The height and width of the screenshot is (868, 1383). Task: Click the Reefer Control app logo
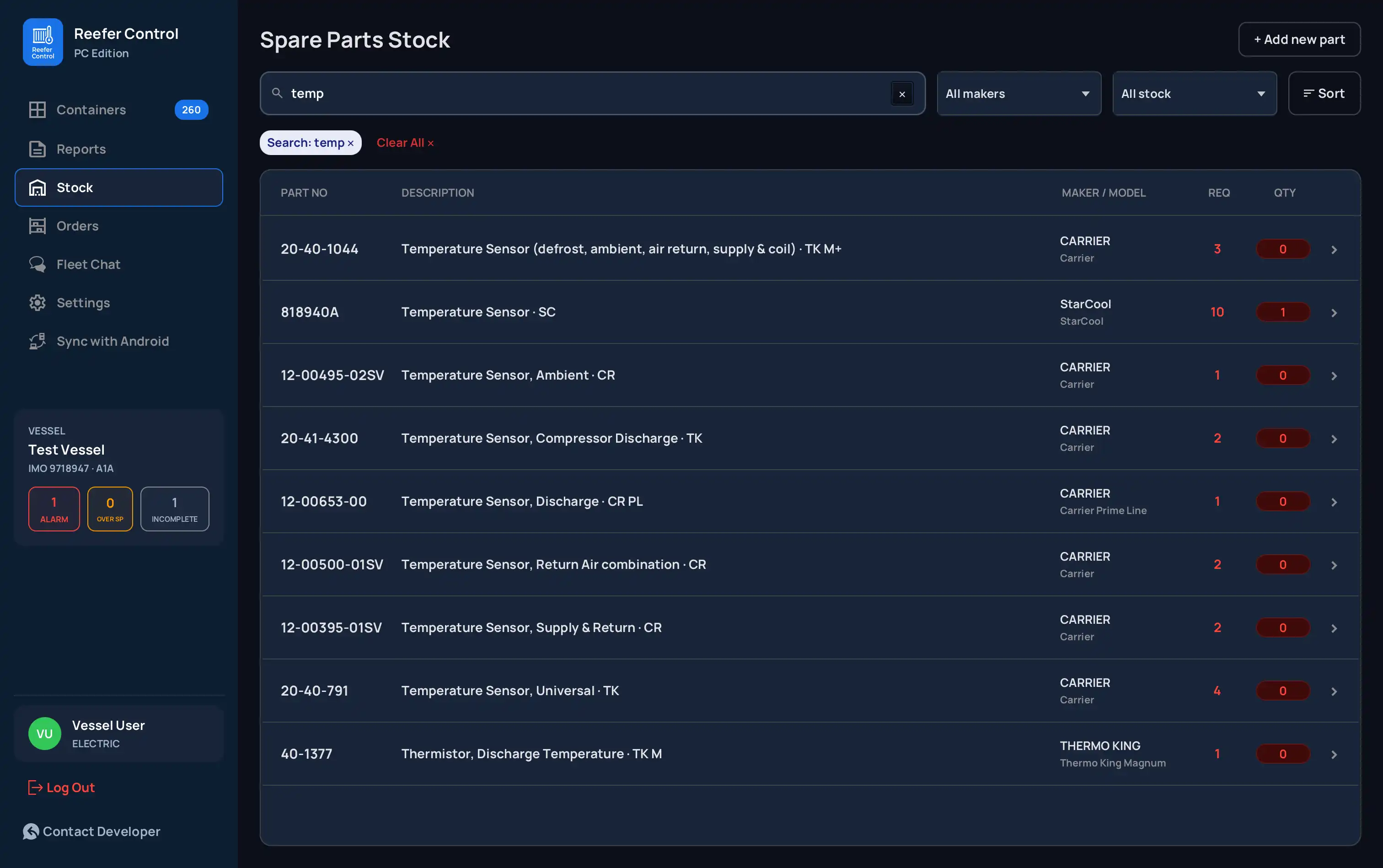43,42
